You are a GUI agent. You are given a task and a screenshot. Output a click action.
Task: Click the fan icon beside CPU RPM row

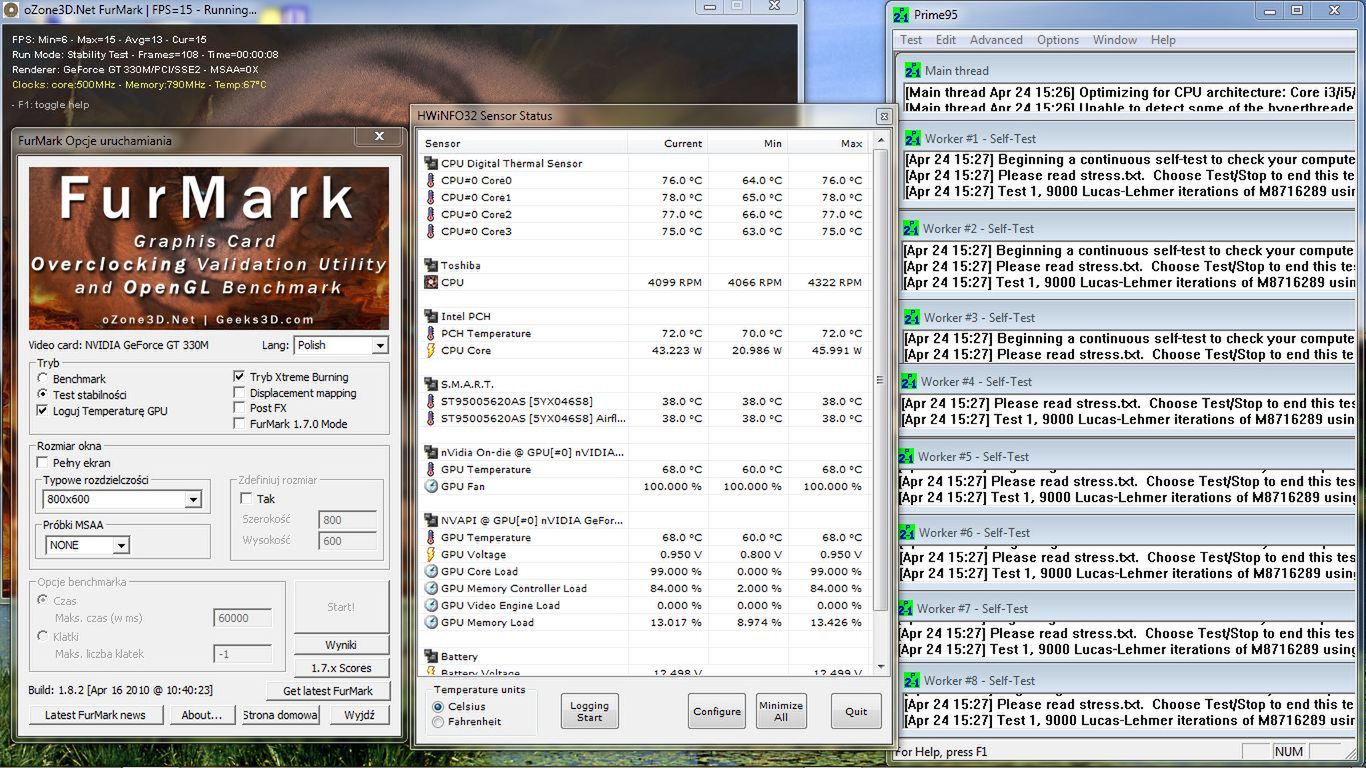tap(431, 282)
